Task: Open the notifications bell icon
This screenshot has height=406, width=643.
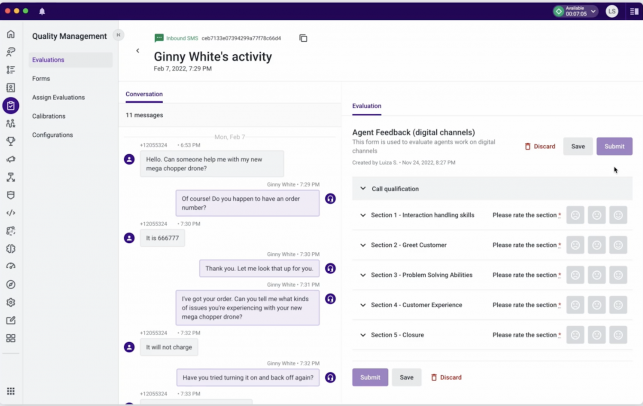Action: pos(42,11)
